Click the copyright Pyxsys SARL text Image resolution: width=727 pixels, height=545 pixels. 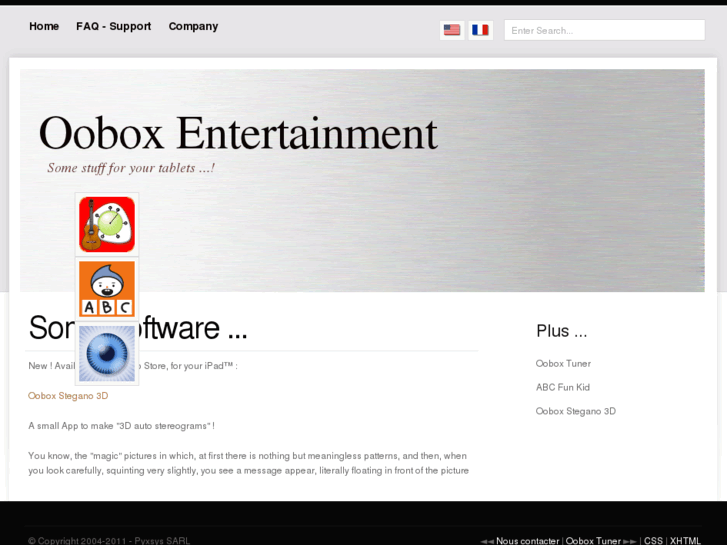(109, 541)
